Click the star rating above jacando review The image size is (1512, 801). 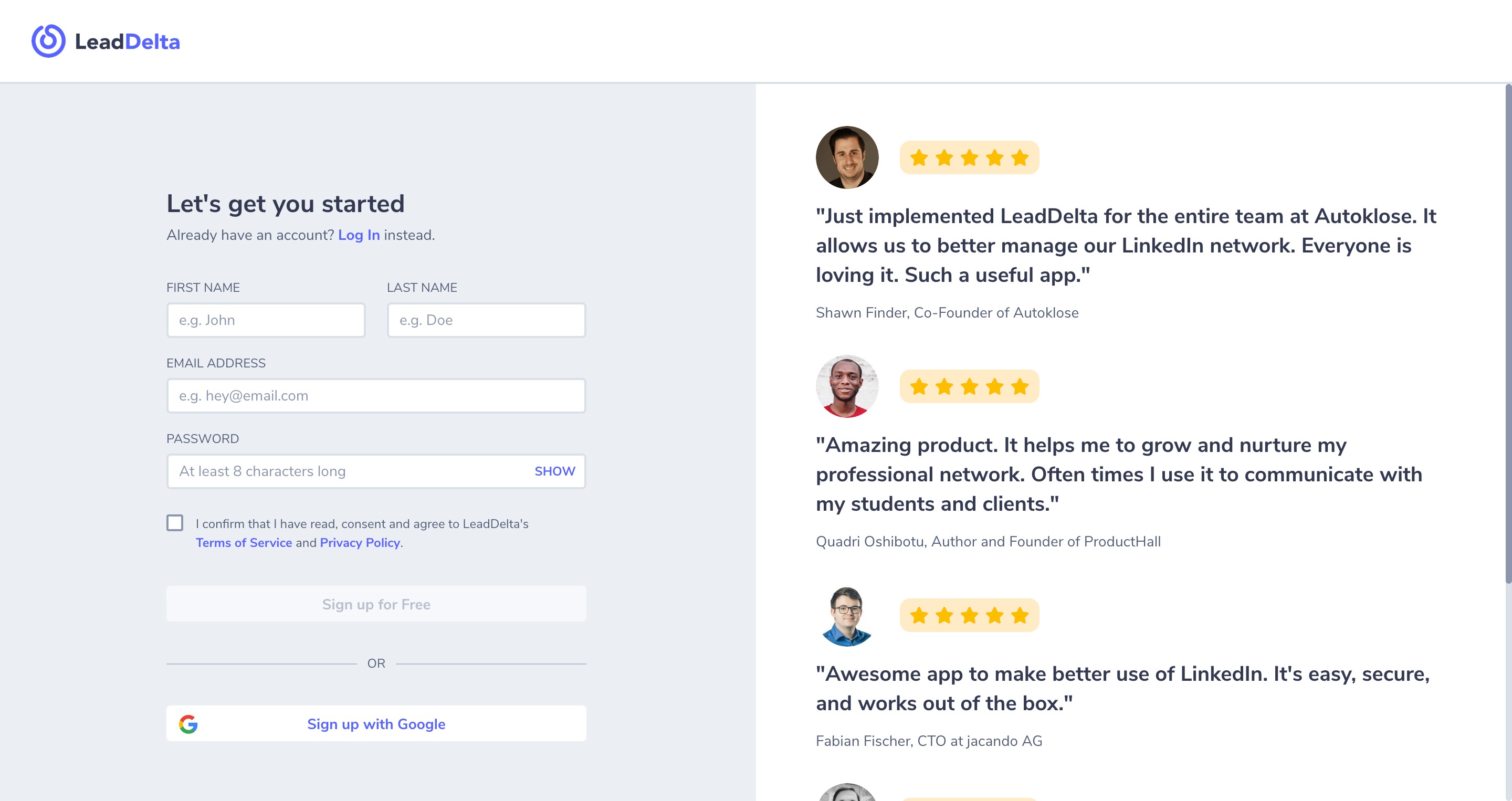point(969,615)
